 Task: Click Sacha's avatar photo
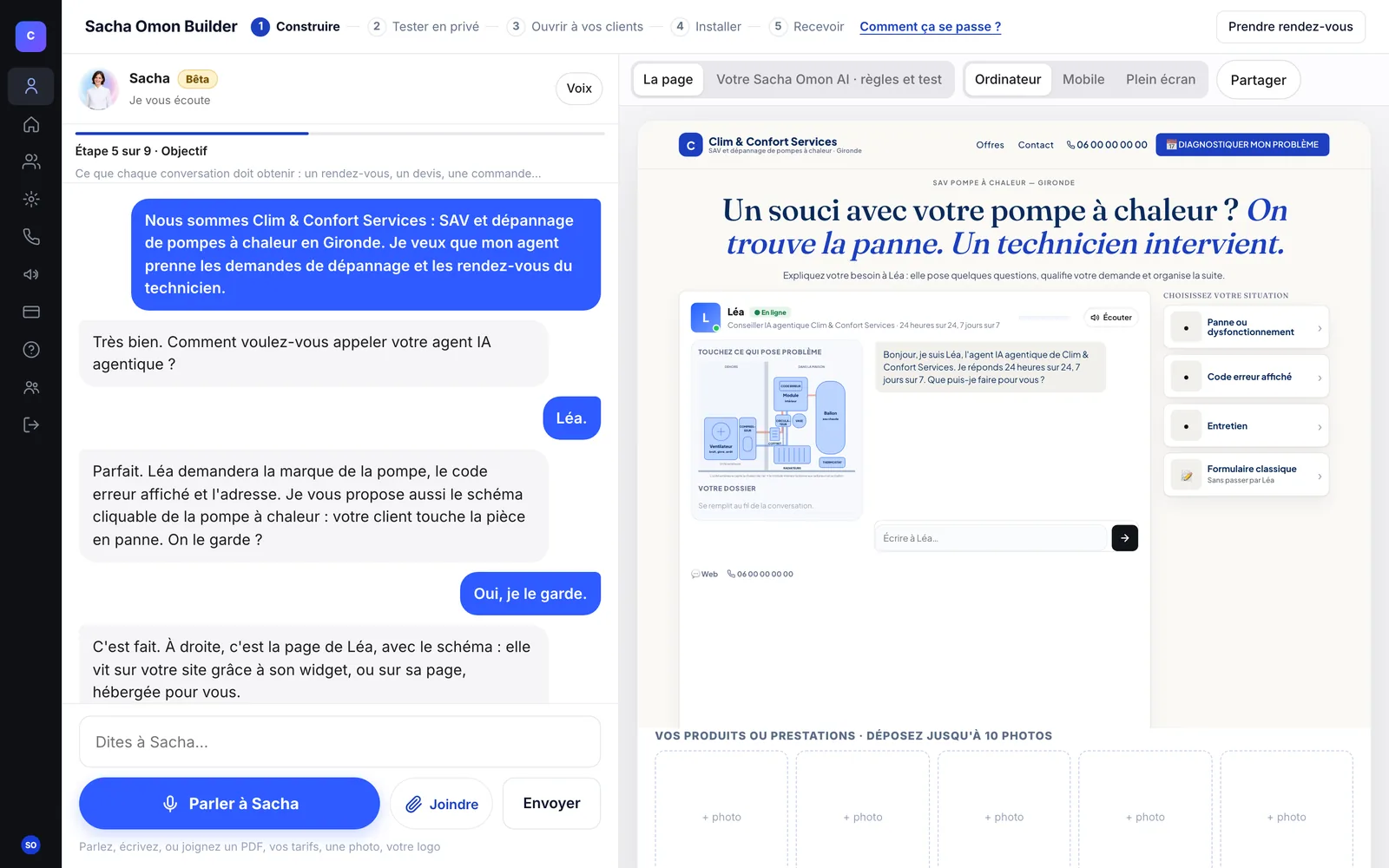tap(98, 89)
